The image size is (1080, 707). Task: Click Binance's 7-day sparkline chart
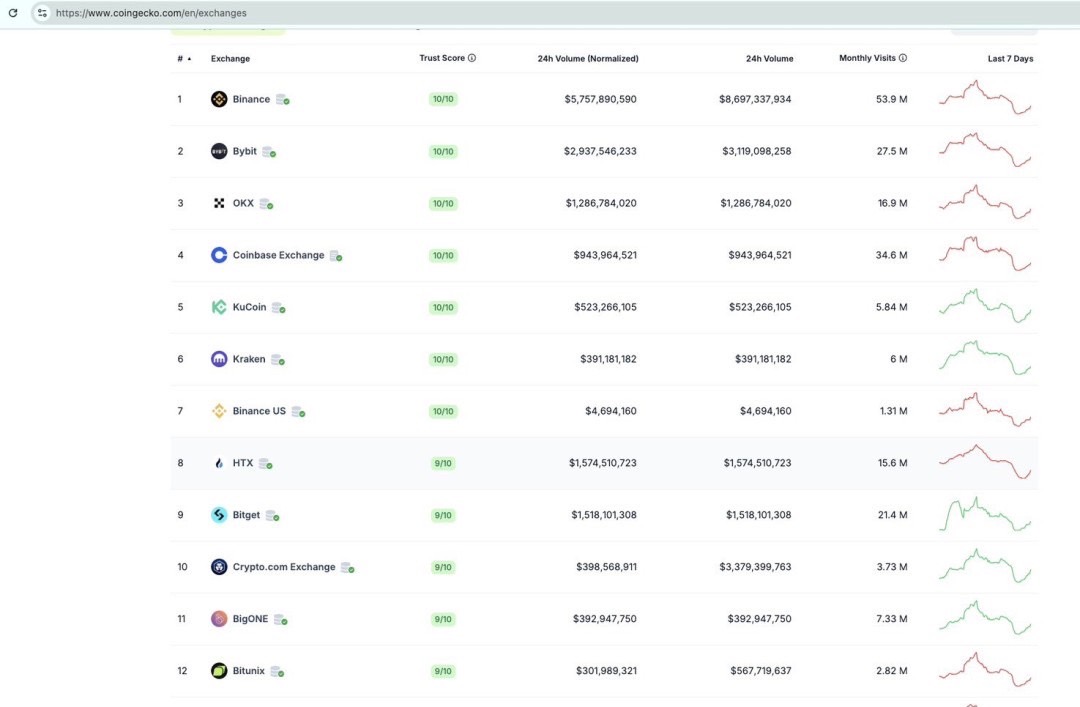click(985, 98)
